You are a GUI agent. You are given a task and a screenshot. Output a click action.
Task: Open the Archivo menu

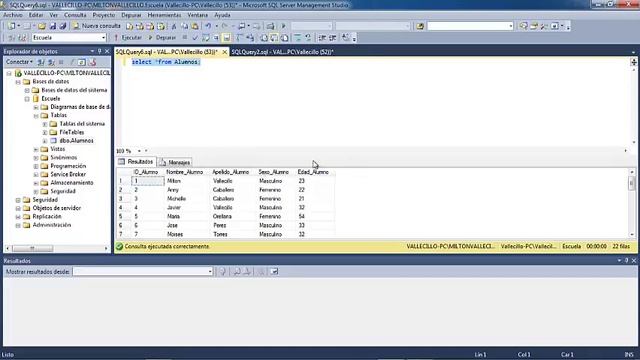[x=13, y=15]
